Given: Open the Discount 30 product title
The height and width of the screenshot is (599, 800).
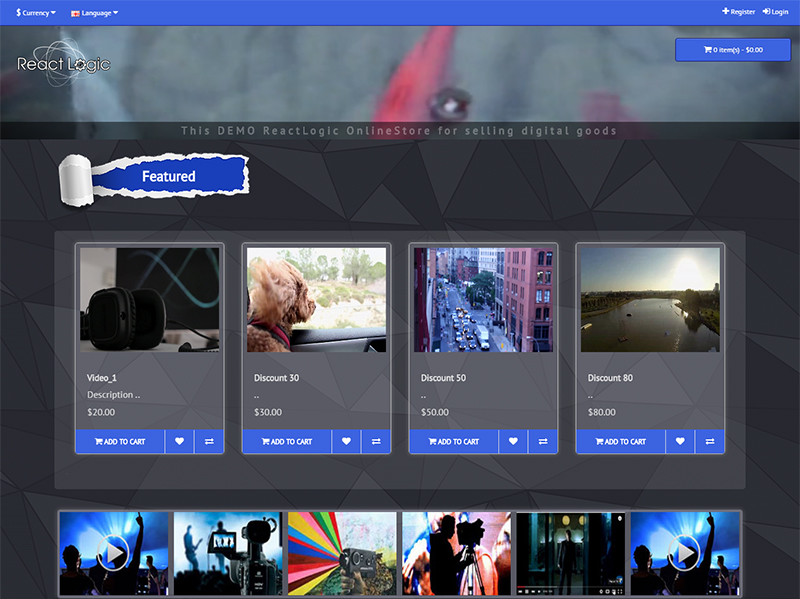Looking at the screenshot, I should [276, 378].
